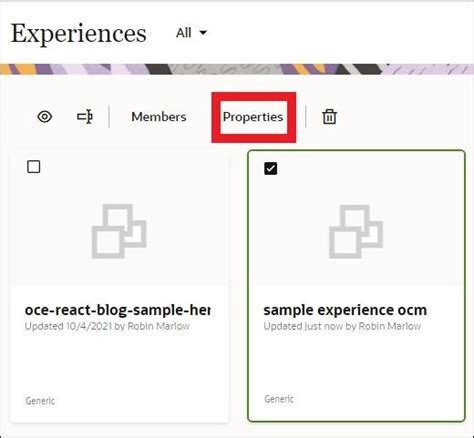Viewport: 474px width, 438px height.
Task: Click Generic label on sample experience ocm card
Action: [279, 399]
